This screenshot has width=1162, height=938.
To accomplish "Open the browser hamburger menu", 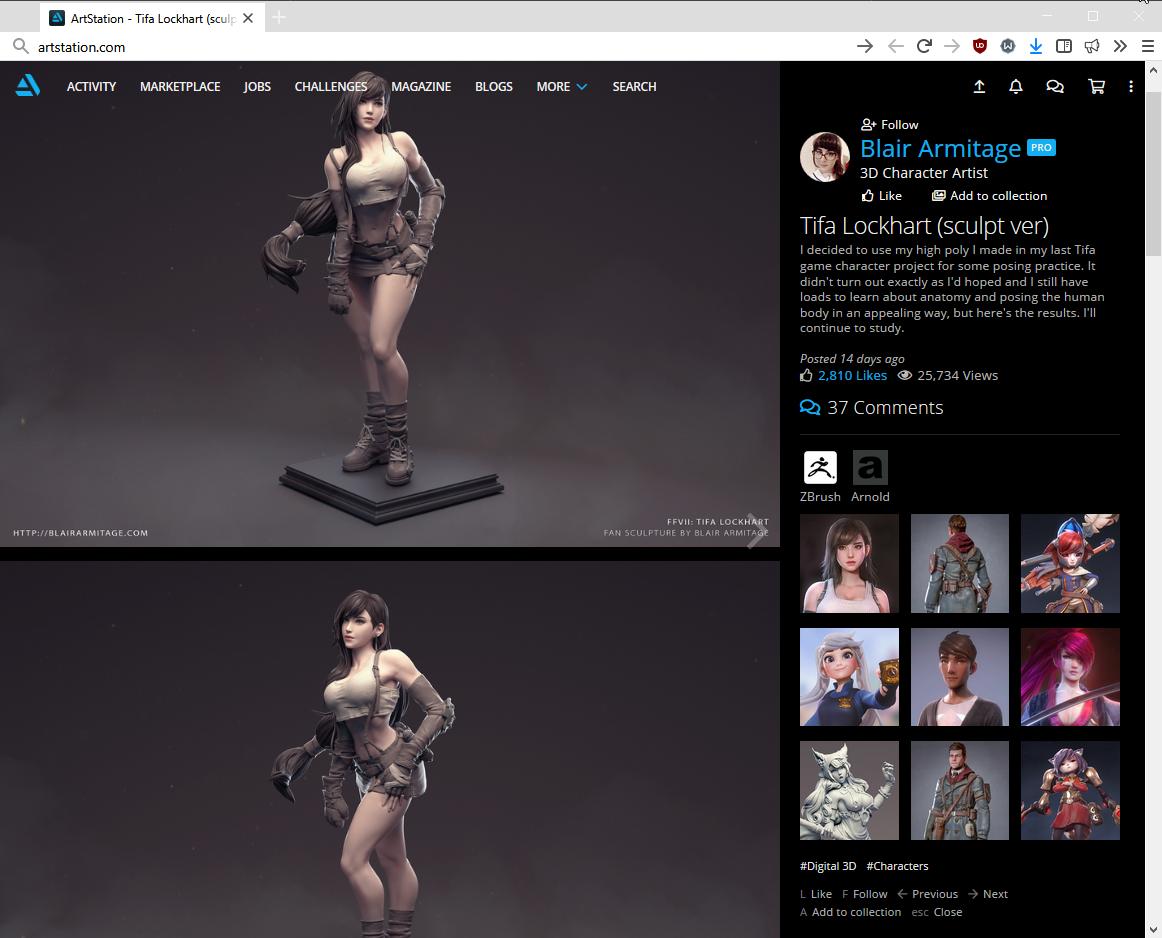I will coord(1147,45).
